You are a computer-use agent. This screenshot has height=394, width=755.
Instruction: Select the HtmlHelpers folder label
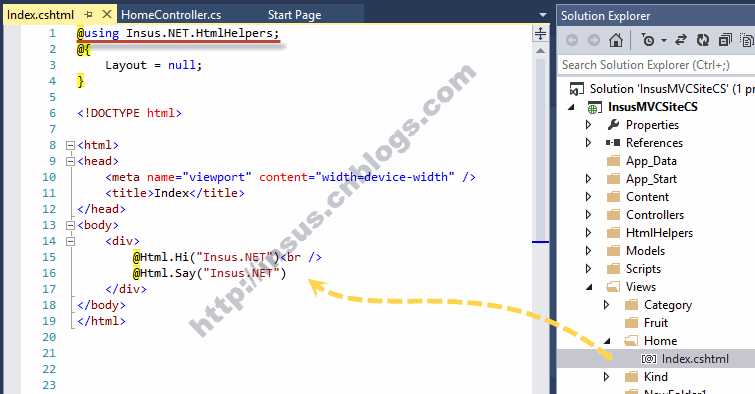[659, 233]
